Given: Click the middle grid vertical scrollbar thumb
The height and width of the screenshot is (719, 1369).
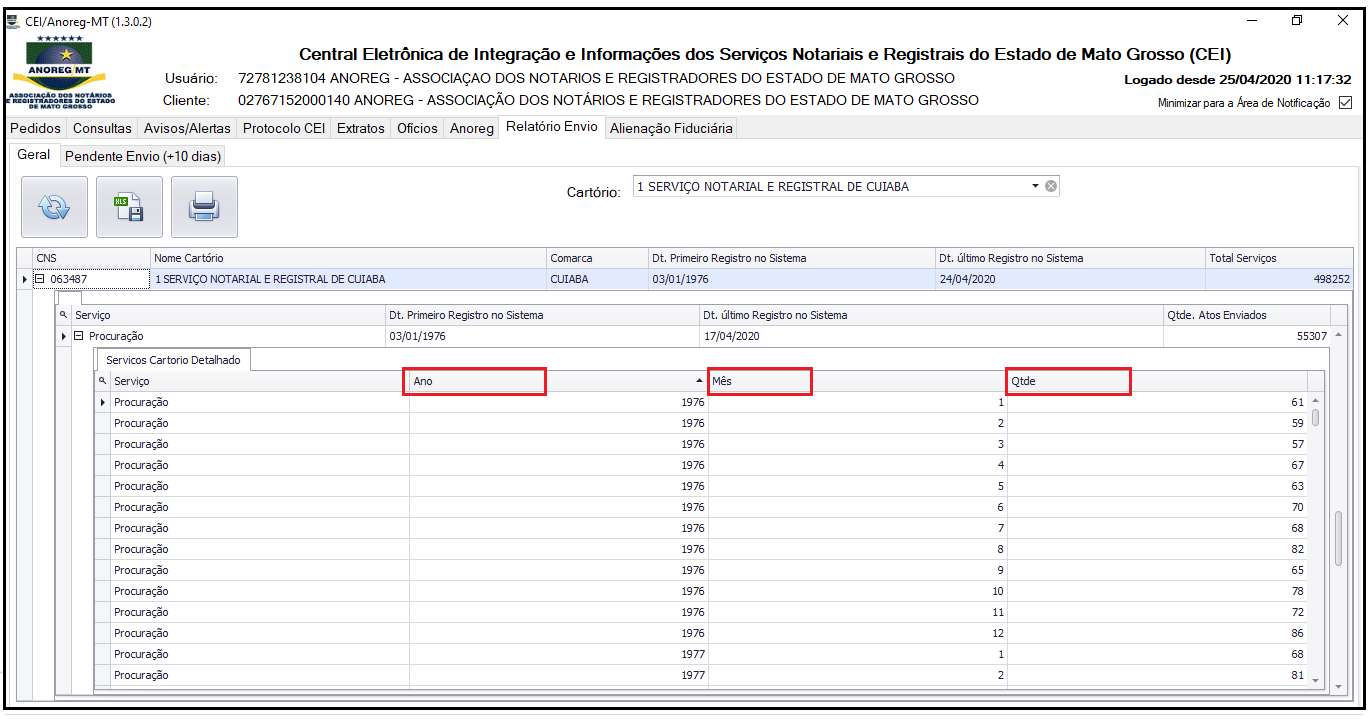Looking at the screenshot, I should point(1338,538).
